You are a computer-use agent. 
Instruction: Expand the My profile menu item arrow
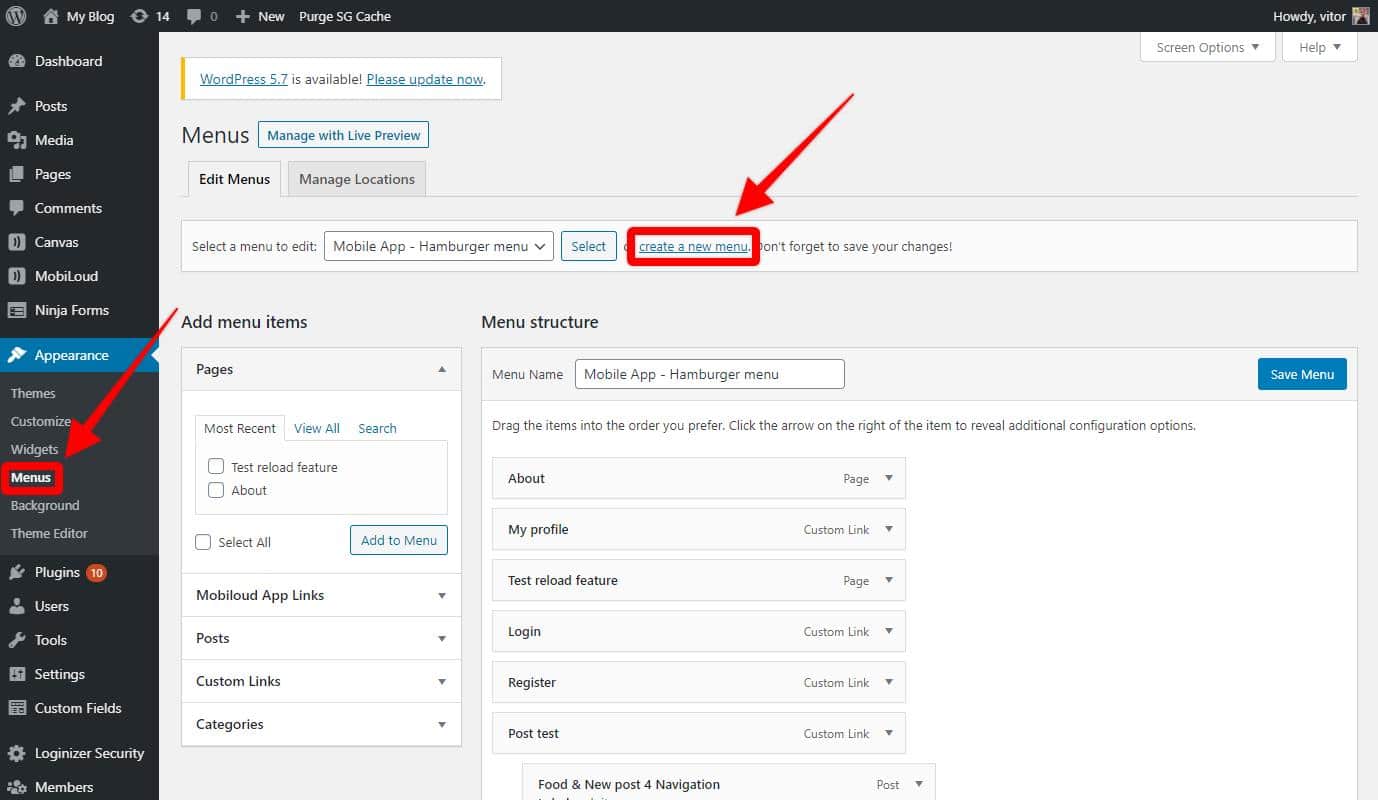pyautogui.click(x=889, y=529)
